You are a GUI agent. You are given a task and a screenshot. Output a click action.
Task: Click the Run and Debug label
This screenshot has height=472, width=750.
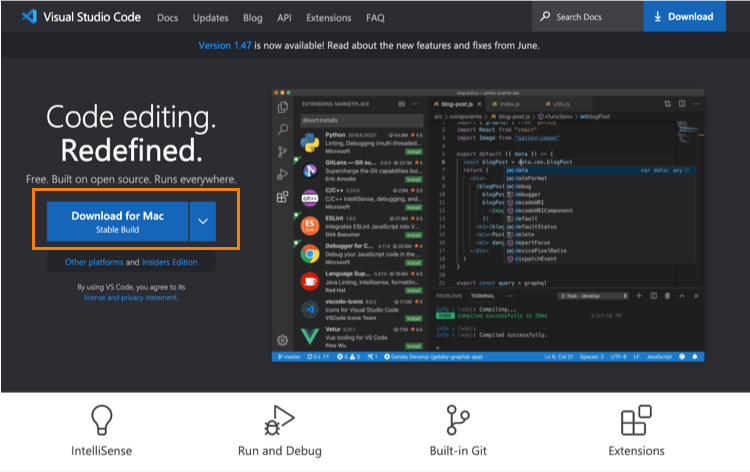[280, 451]
